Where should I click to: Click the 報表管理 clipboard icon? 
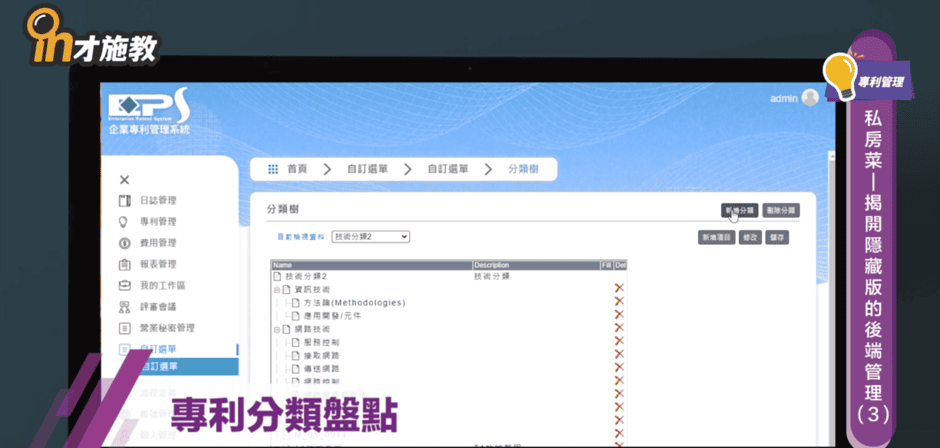[124, 264]
